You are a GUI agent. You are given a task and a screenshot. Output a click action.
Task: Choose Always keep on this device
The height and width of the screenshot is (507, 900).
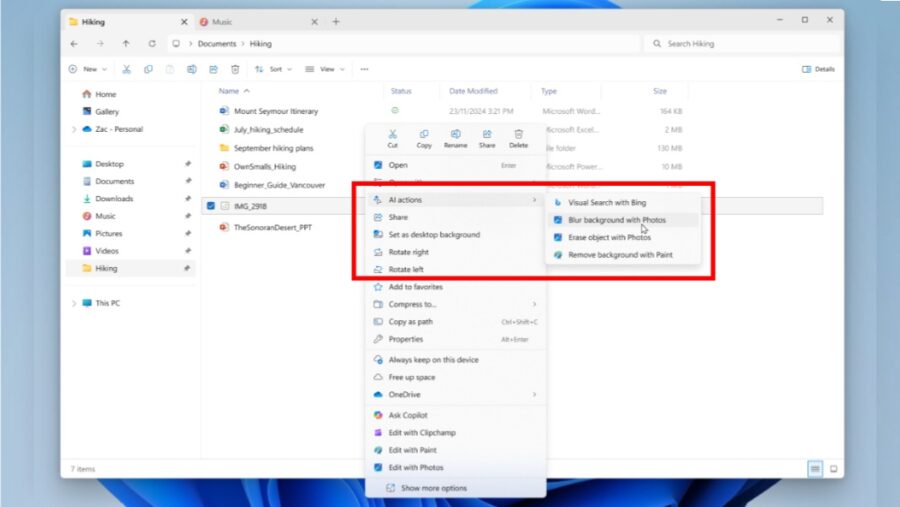tap(456, 360)
